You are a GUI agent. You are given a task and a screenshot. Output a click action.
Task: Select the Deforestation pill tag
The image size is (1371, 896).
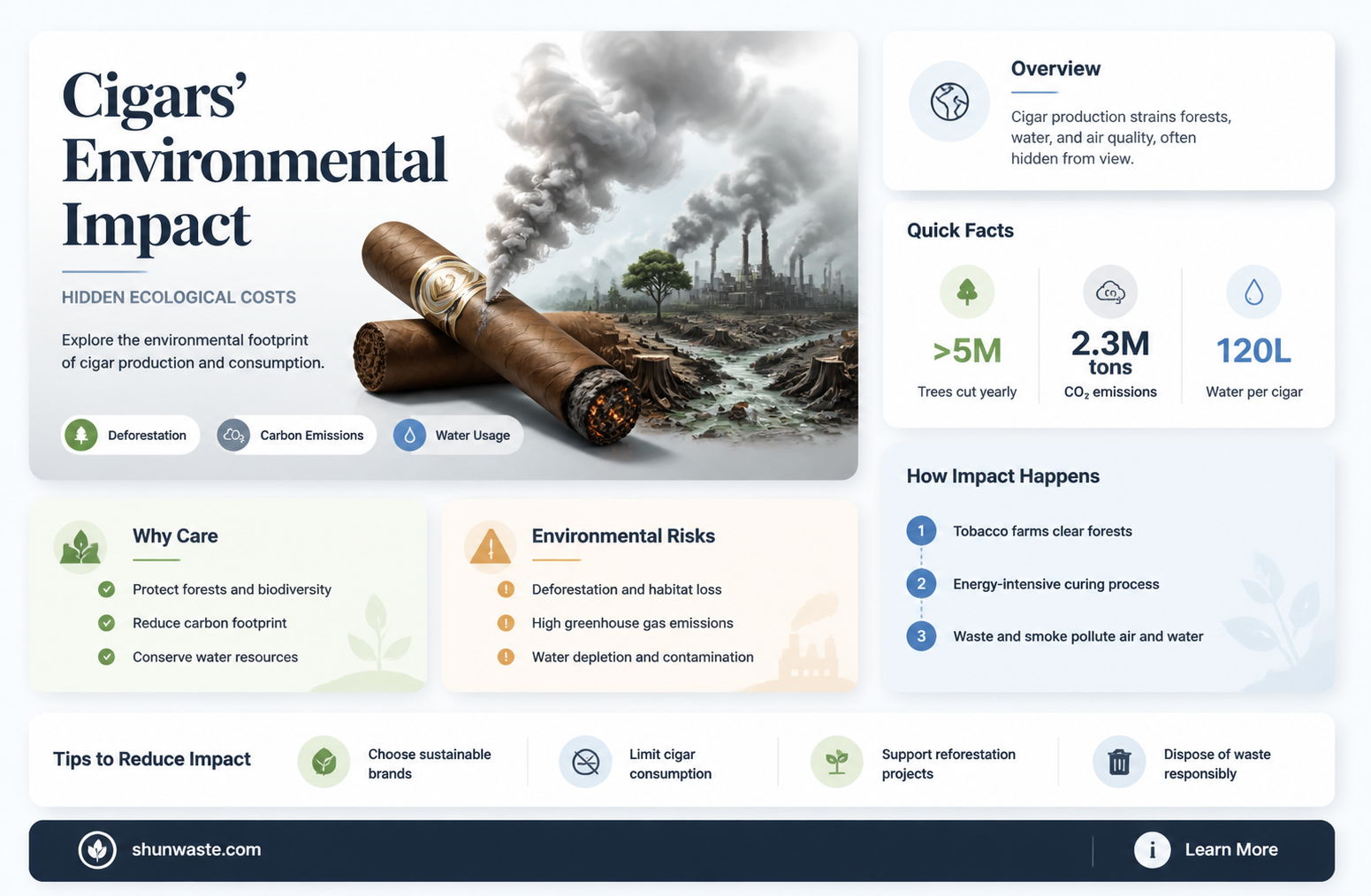[x=131, y=435]
